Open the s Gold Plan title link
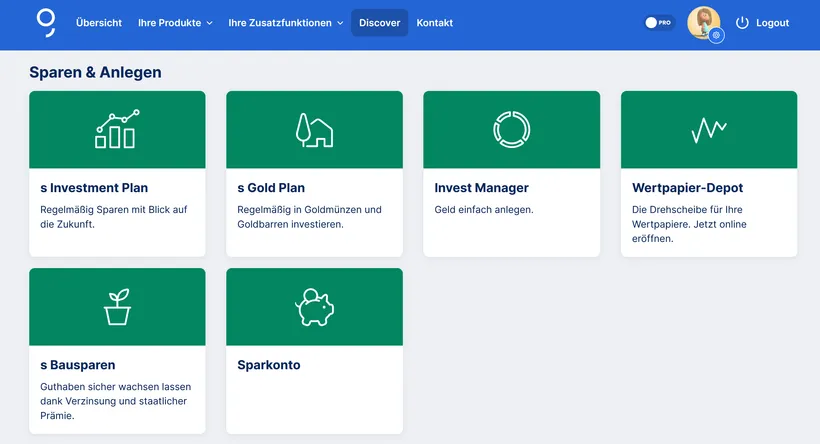Screen dimensions: 820x444 tap(271, 188)
